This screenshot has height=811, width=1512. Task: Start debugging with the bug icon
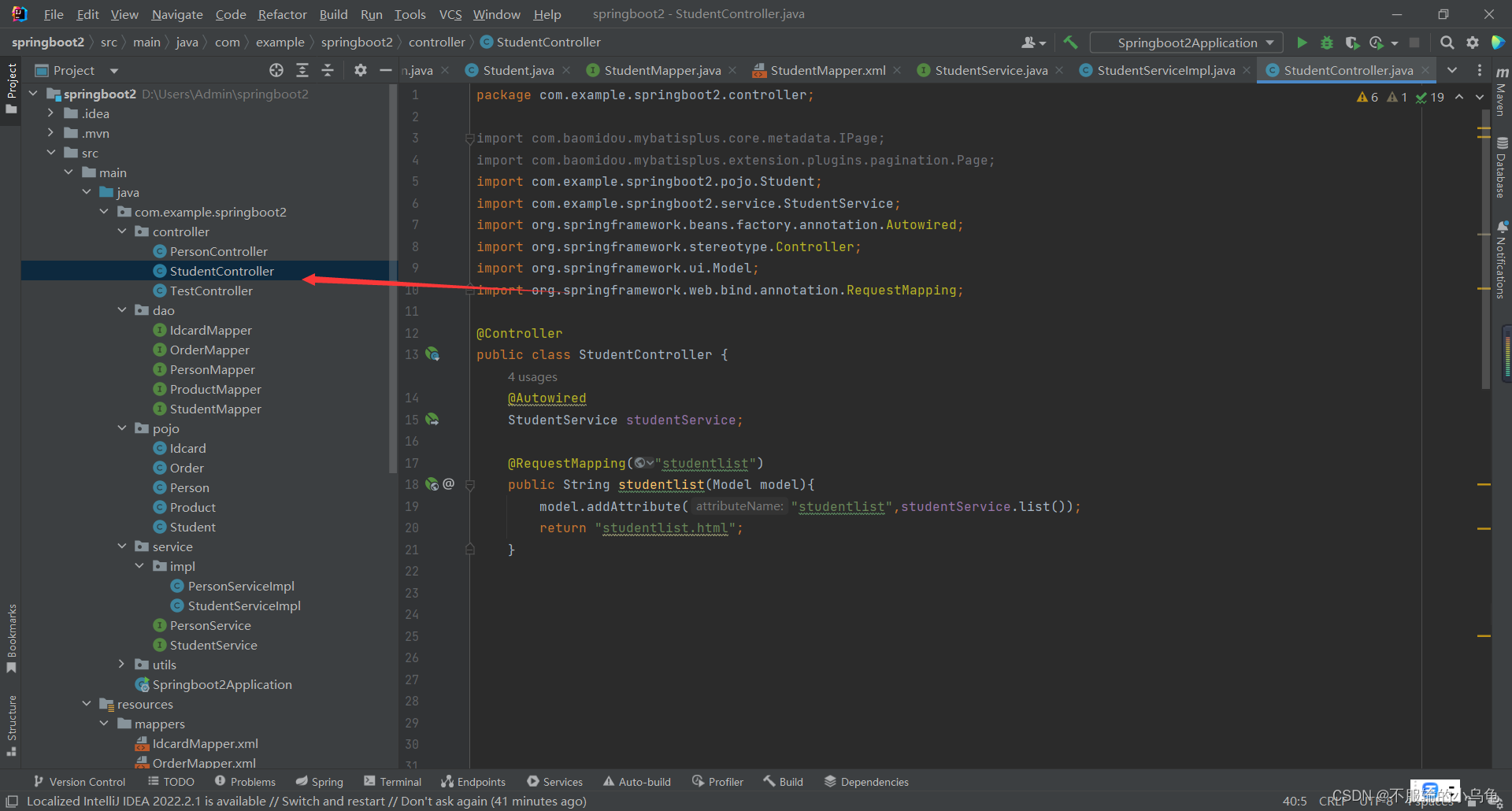coord(1327,43)
